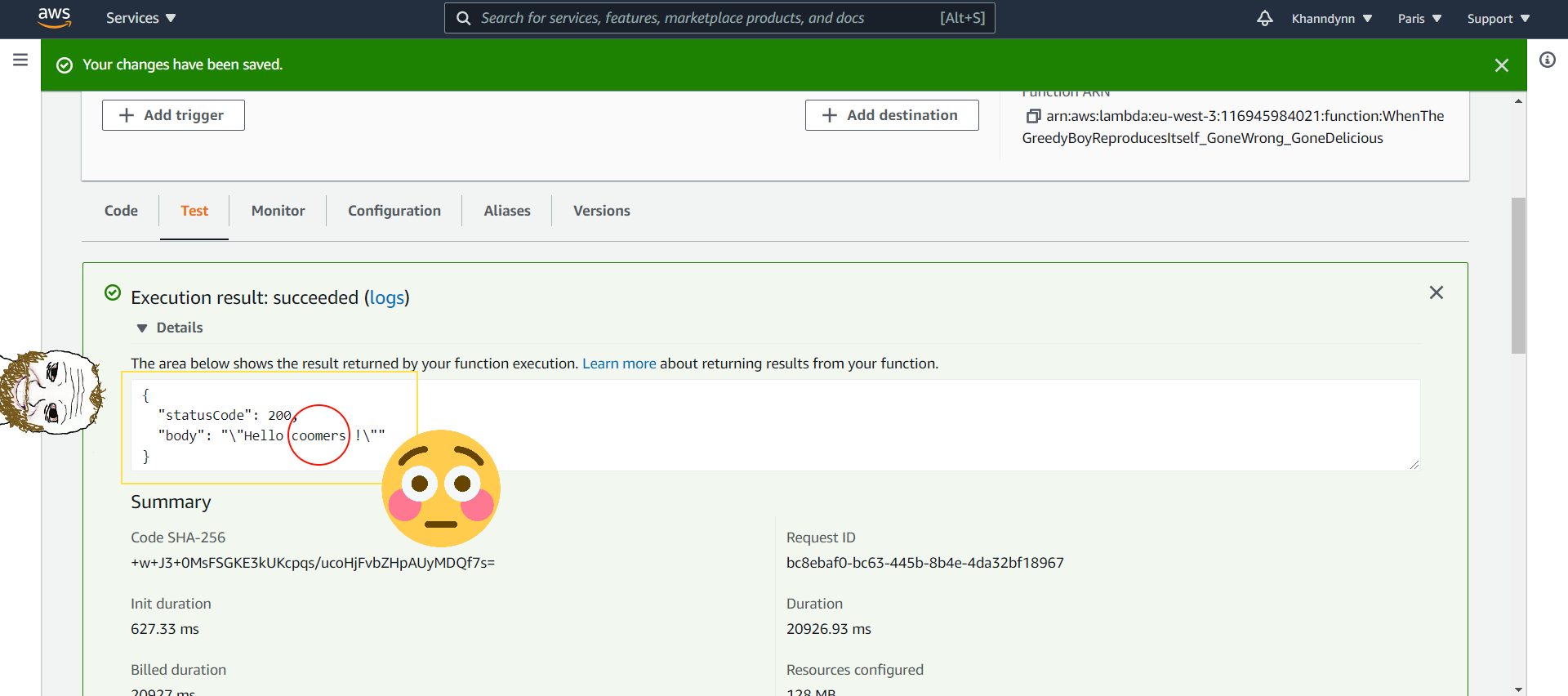1568x696 pixels.
Task: Click the Add destination button
Action: (892, 115)
